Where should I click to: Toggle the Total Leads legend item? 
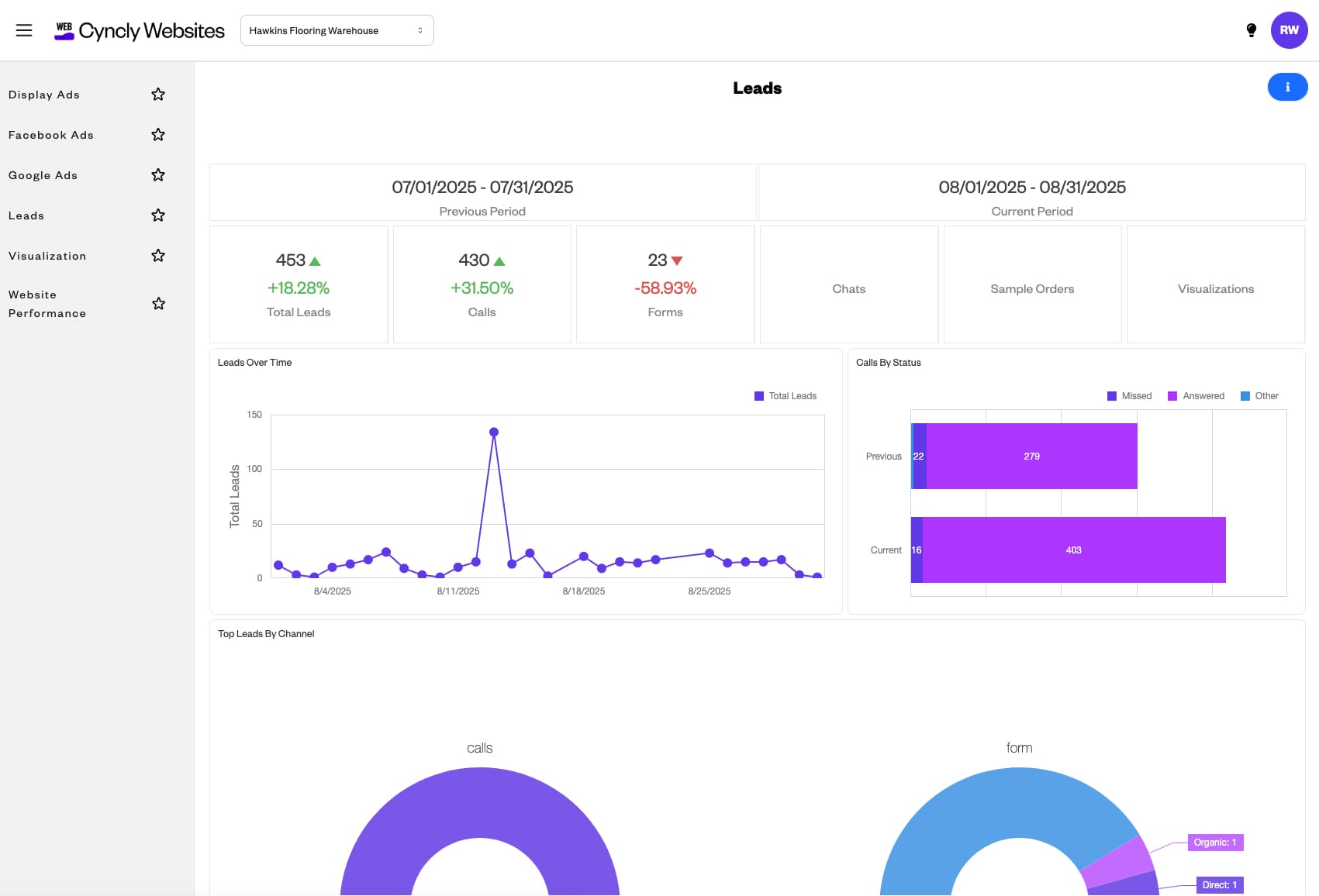(x=786, y=395)
